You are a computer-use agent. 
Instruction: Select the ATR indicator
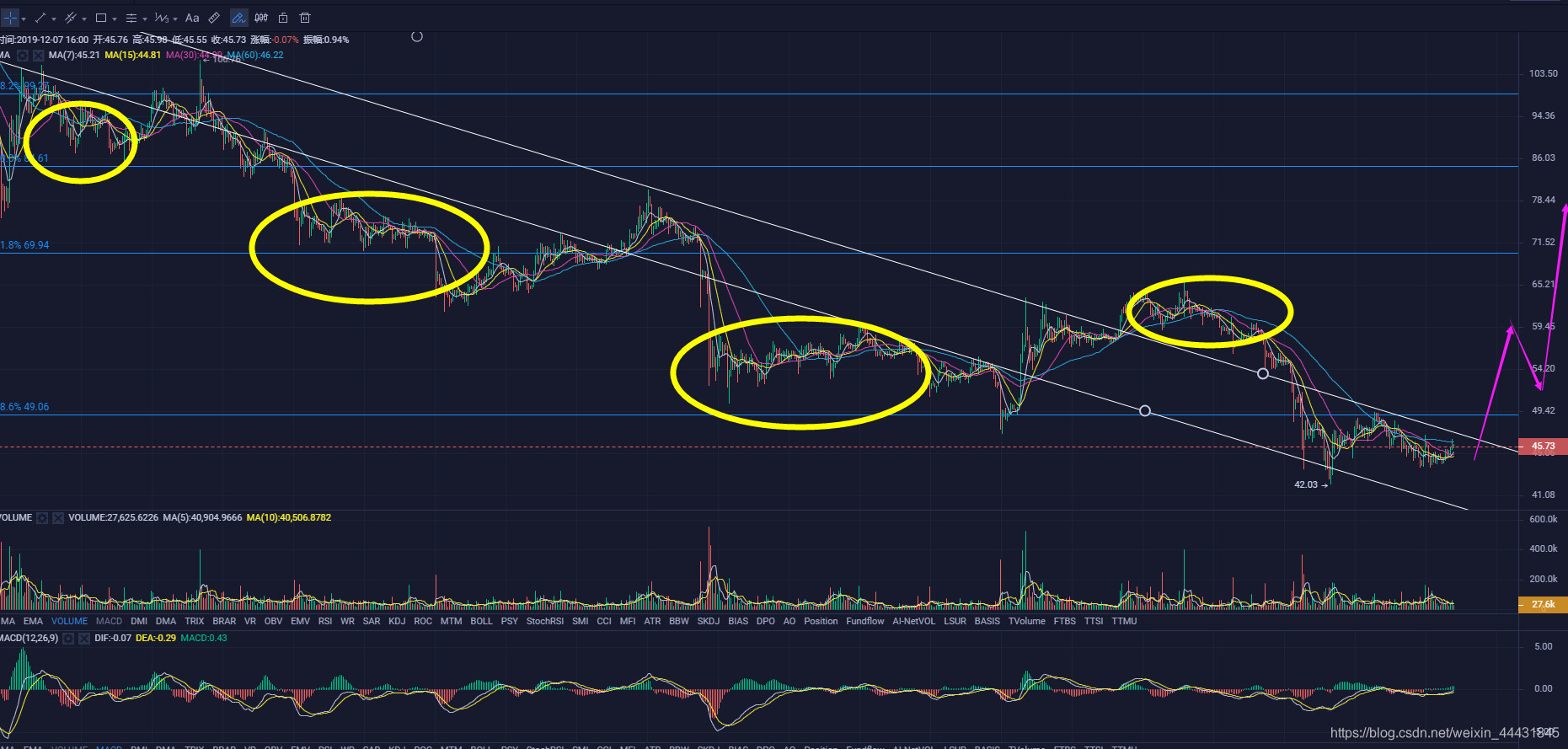[x=652, y=621]
